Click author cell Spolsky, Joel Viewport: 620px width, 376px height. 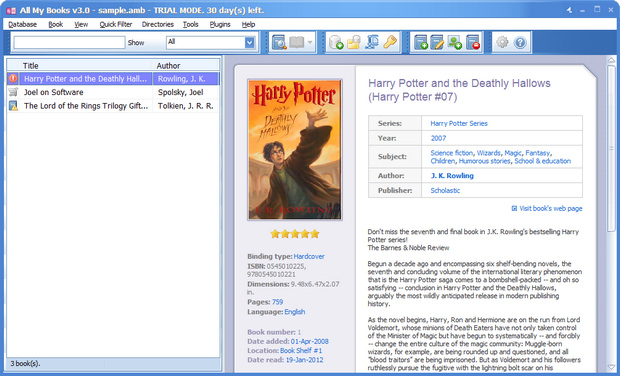click(181, 92)
